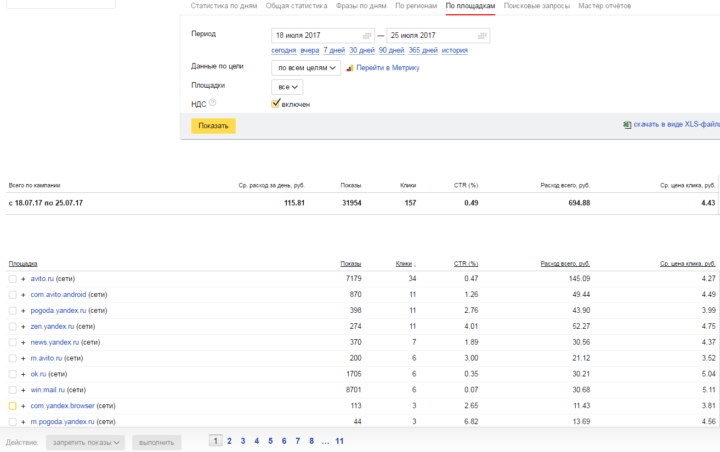The image size is (720, 452).
Task: Expand the avito.ru row plus sign
Action: tap(23, 279)
